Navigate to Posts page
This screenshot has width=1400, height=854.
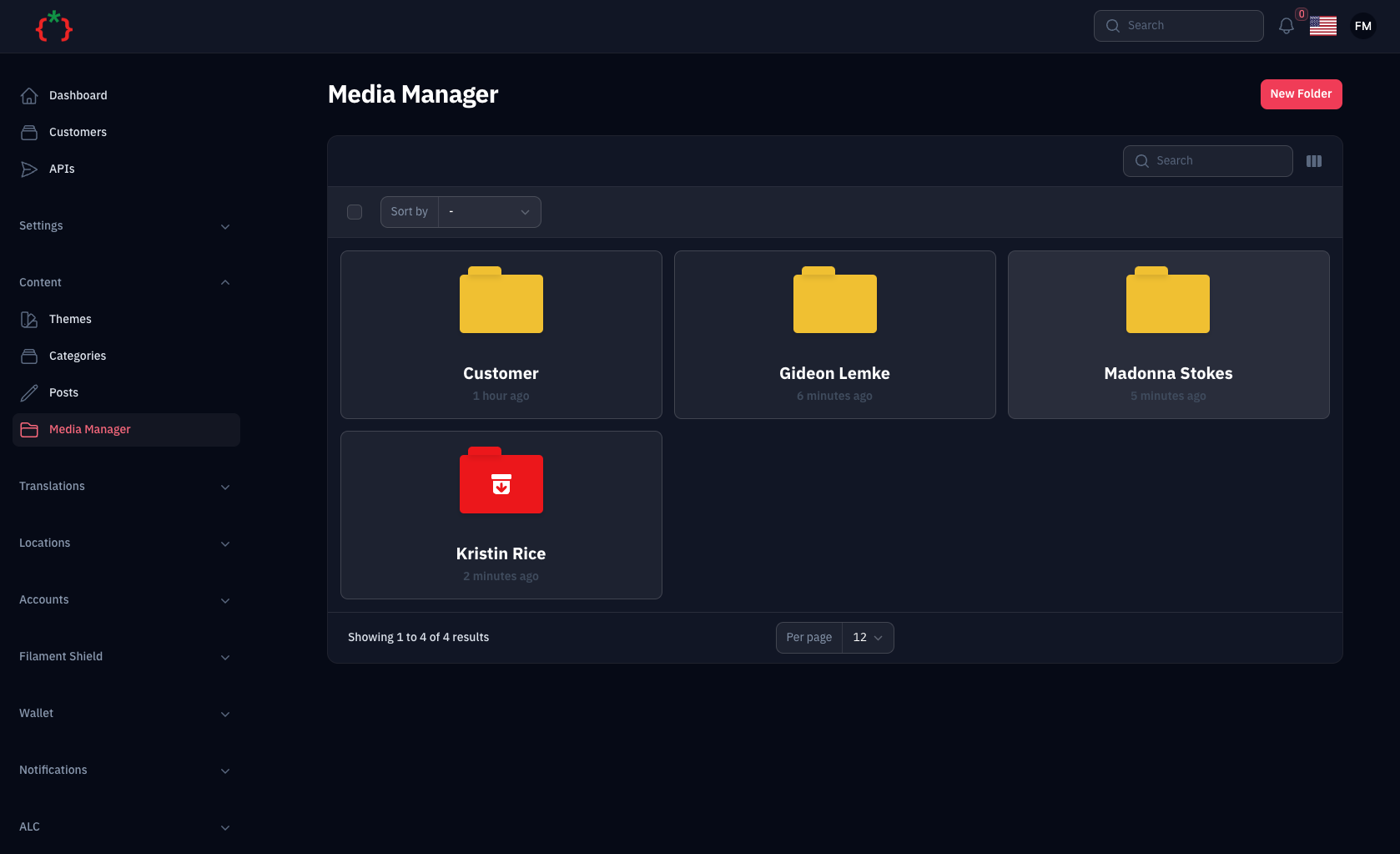click(x=63, y=393)
